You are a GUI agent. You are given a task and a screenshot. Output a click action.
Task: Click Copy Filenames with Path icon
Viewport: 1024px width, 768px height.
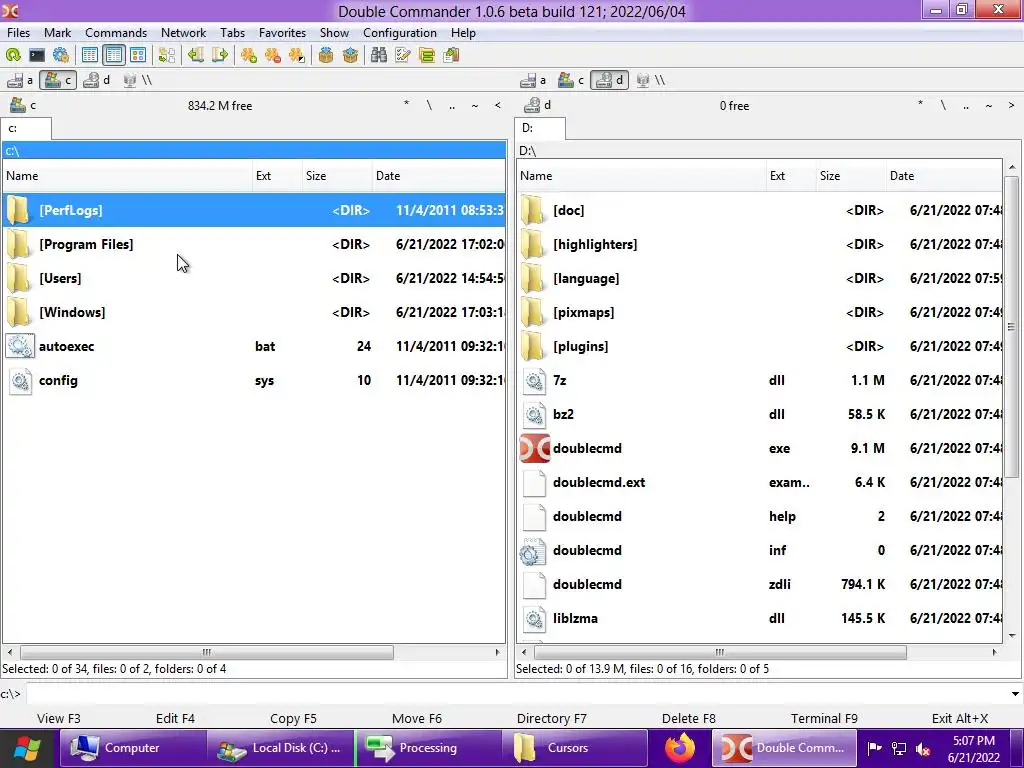coord(451,56)
